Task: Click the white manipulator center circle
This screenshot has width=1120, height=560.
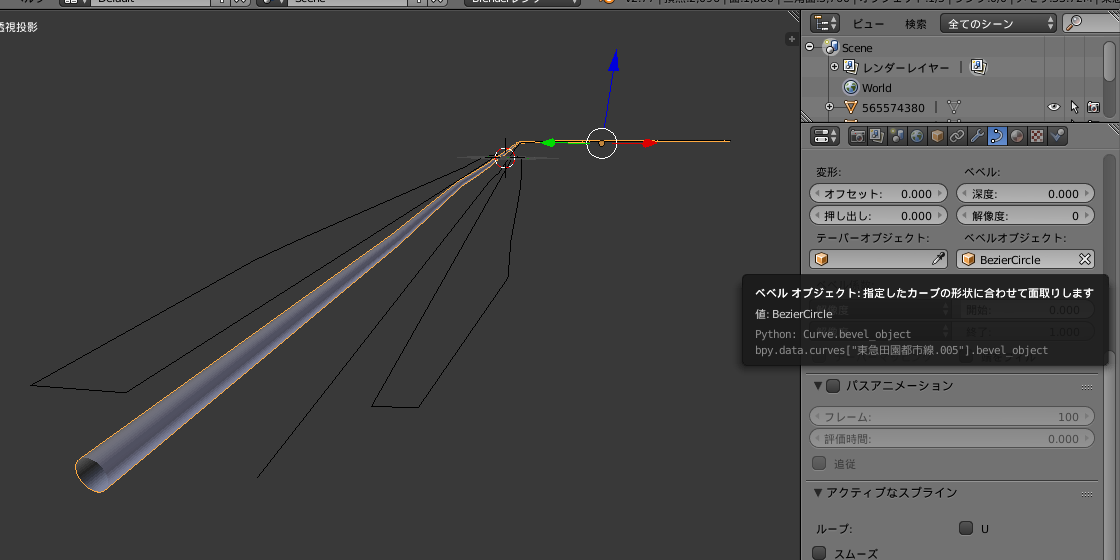Action: (601, 144)
